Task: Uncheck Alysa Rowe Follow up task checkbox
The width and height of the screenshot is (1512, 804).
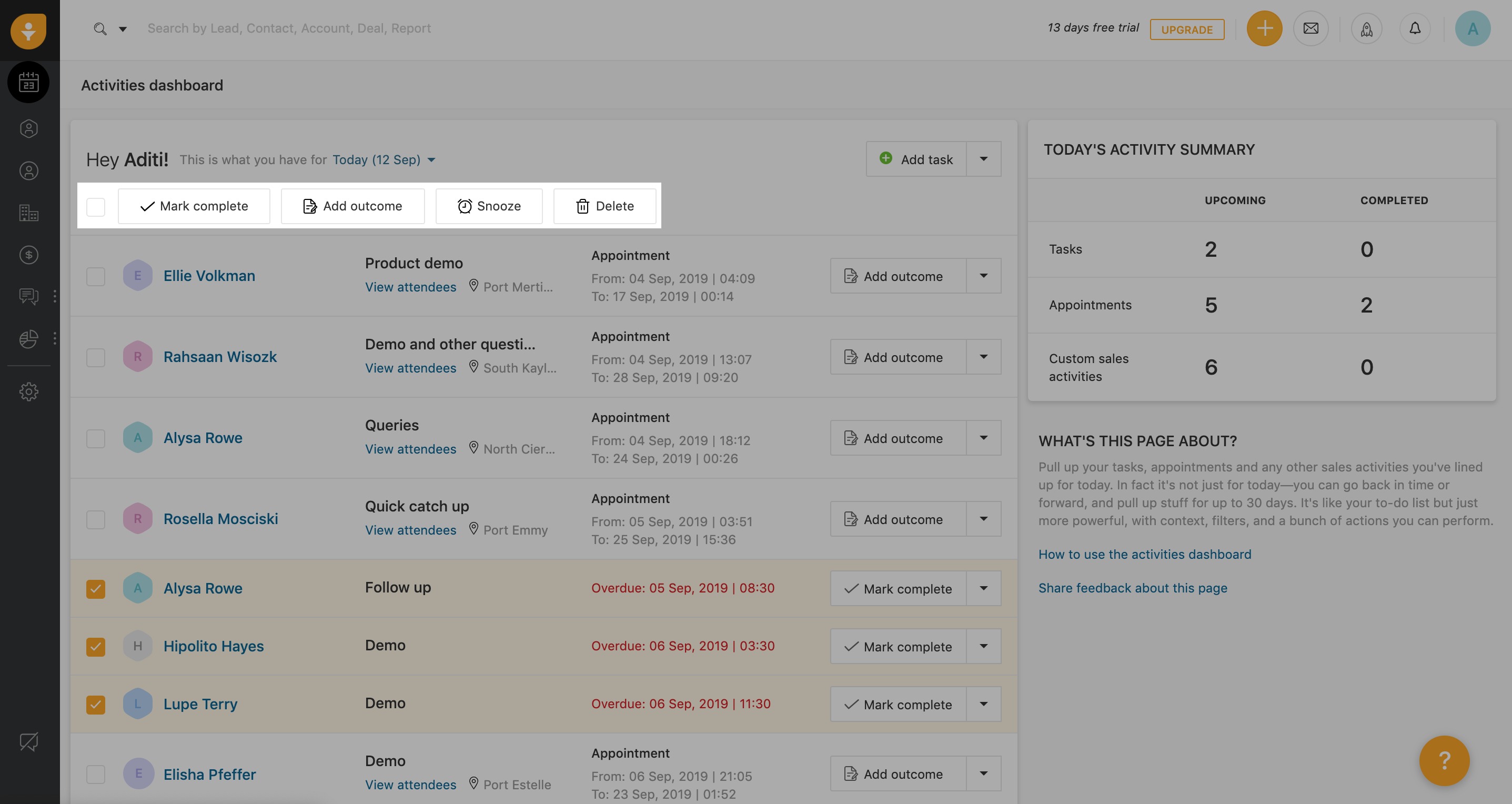Action: point(96,589)
